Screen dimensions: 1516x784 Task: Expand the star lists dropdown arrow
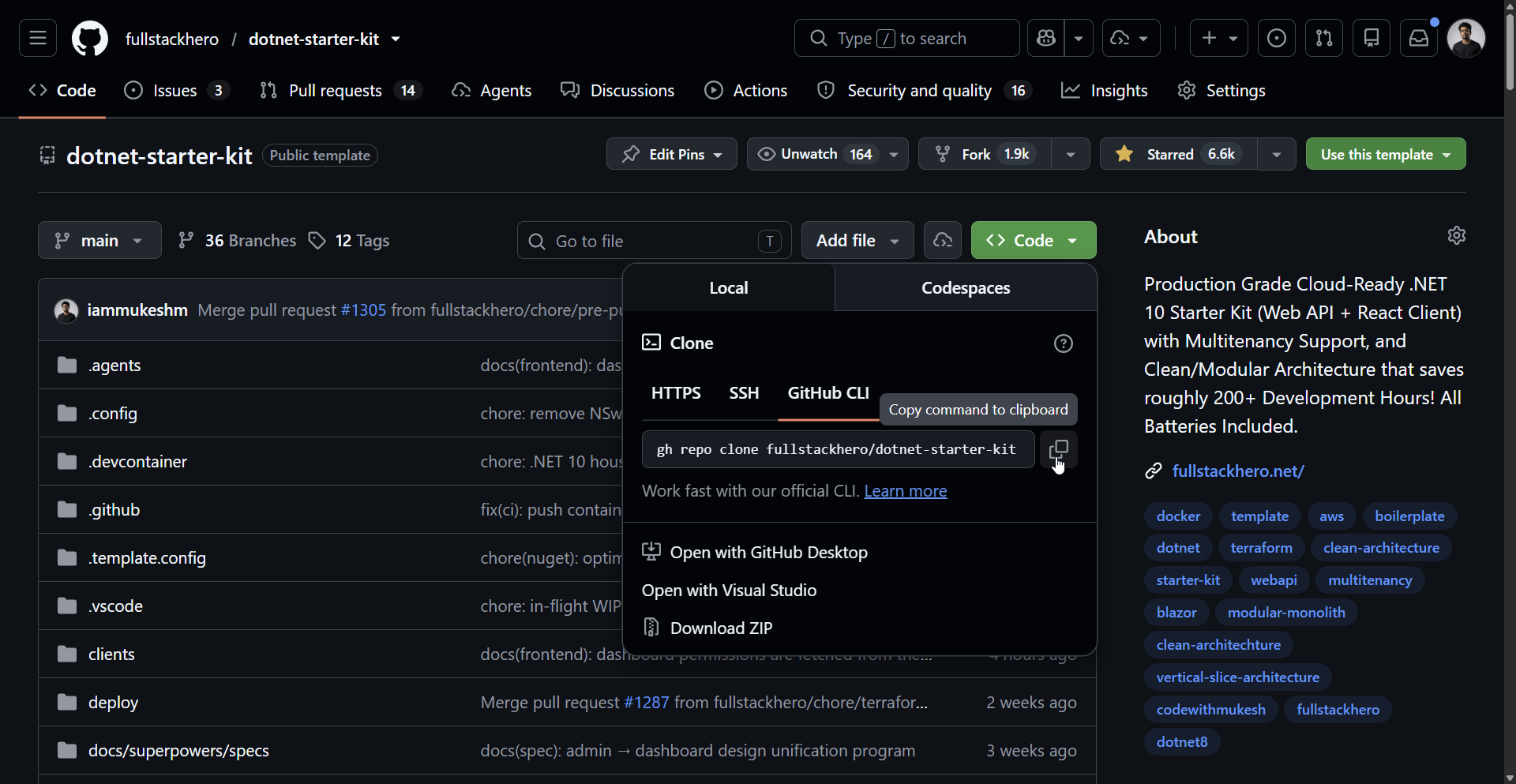1277,154
